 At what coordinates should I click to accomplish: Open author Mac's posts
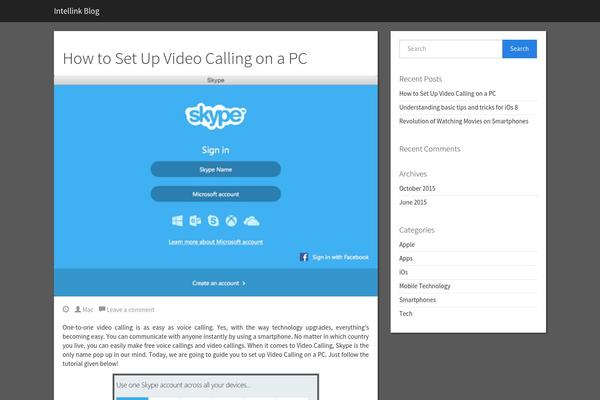(88, 310)
